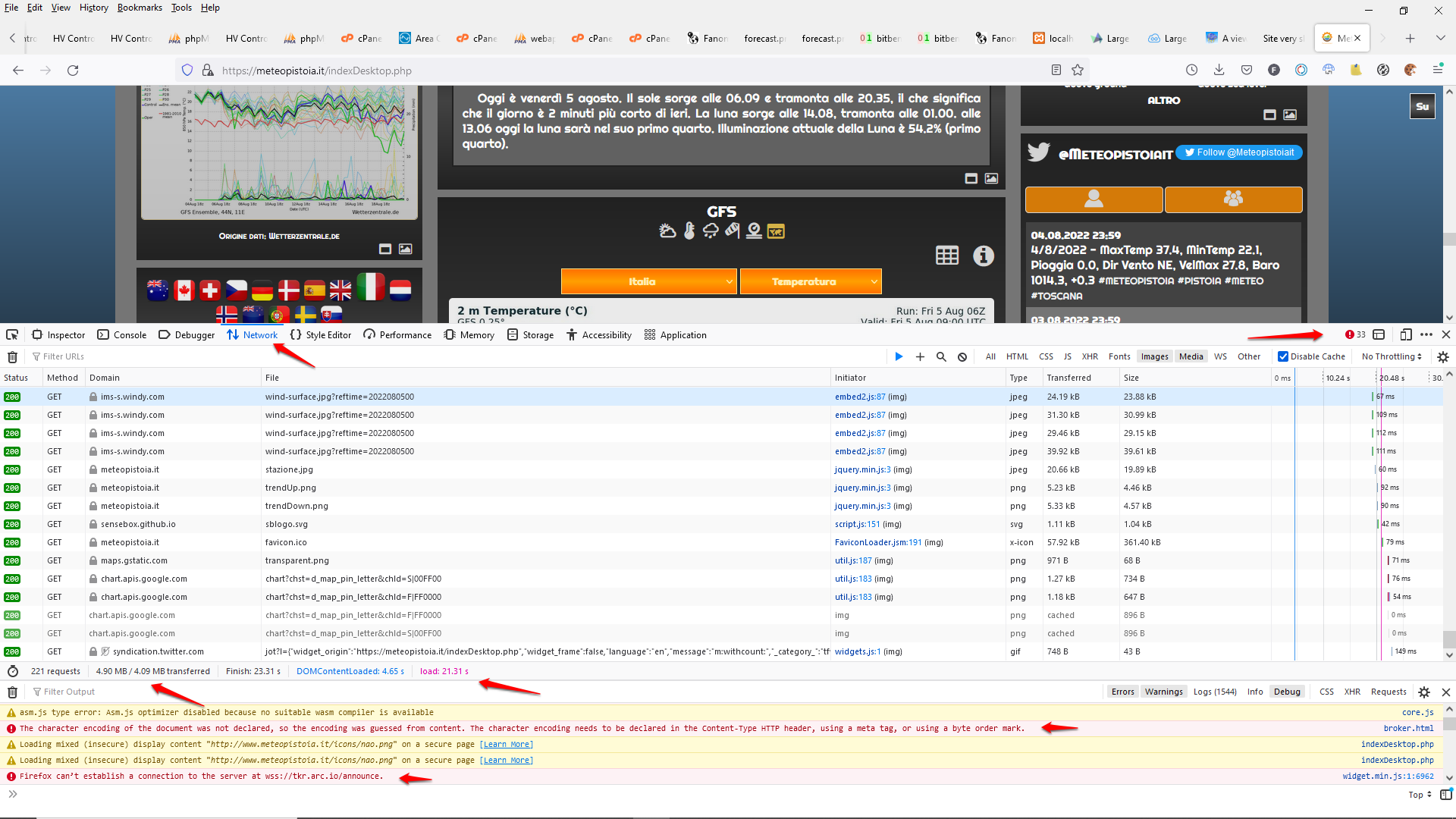Clear the network request log with trash icon
1456x819 pixels.
pyautogui.click(x=12, y=356)
